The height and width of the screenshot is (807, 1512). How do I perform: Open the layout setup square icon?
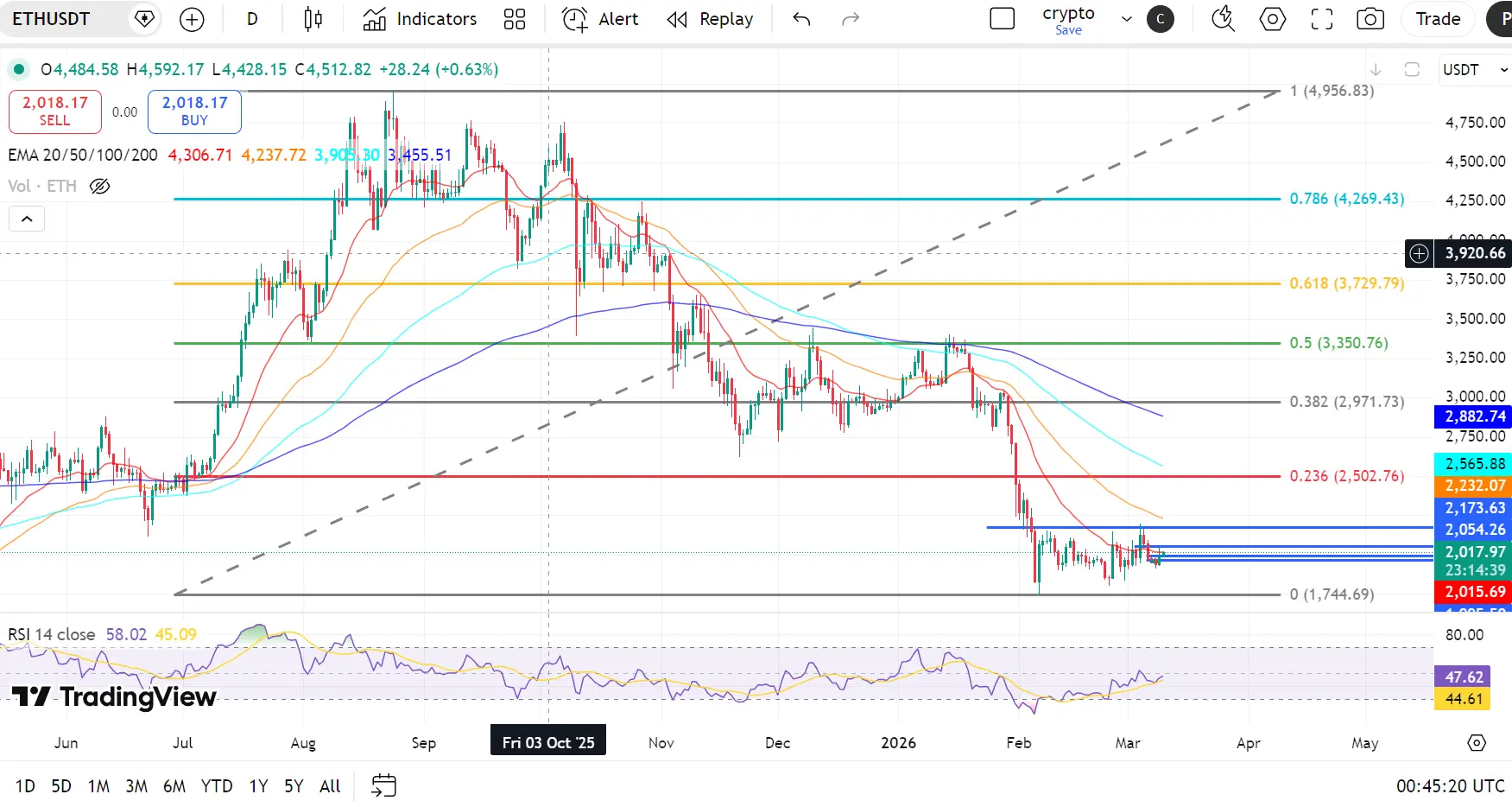click(x=1002, y=19)
